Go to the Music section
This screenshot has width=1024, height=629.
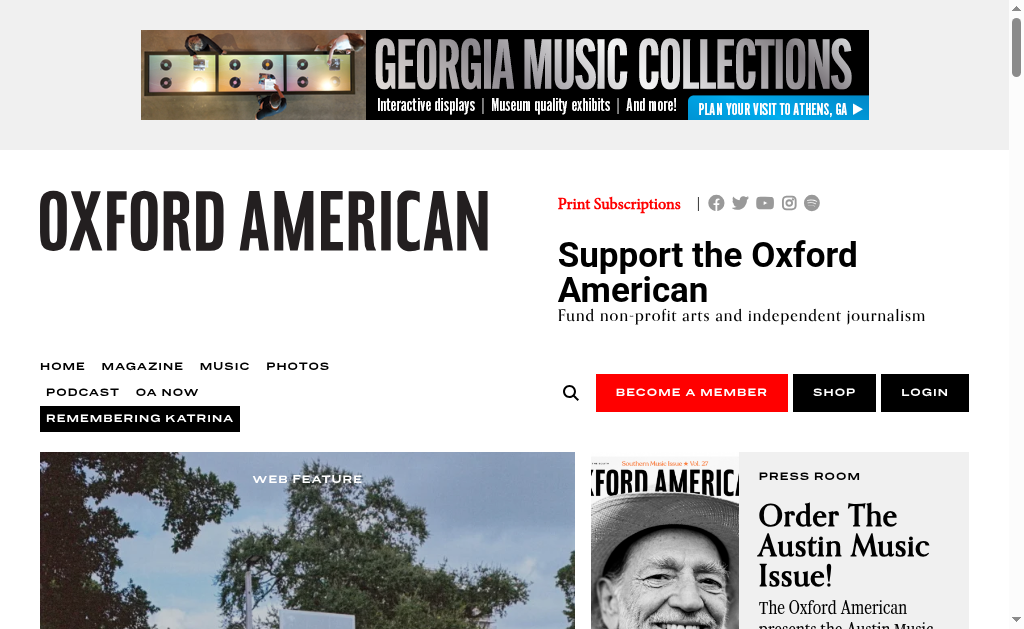click(x=225, y=366)
